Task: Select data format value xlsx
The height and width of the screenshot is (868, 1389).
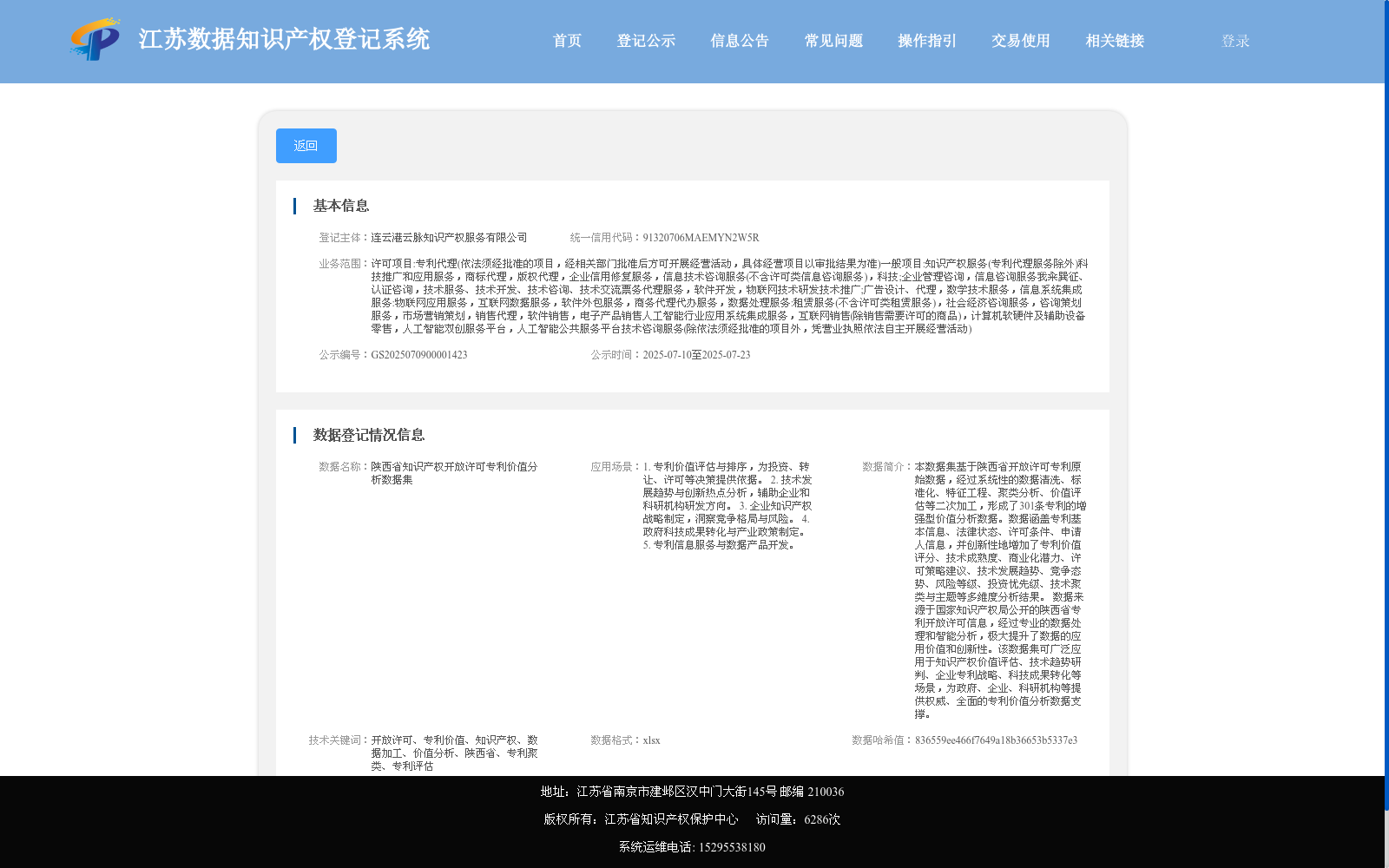Action: click(651, 740)
